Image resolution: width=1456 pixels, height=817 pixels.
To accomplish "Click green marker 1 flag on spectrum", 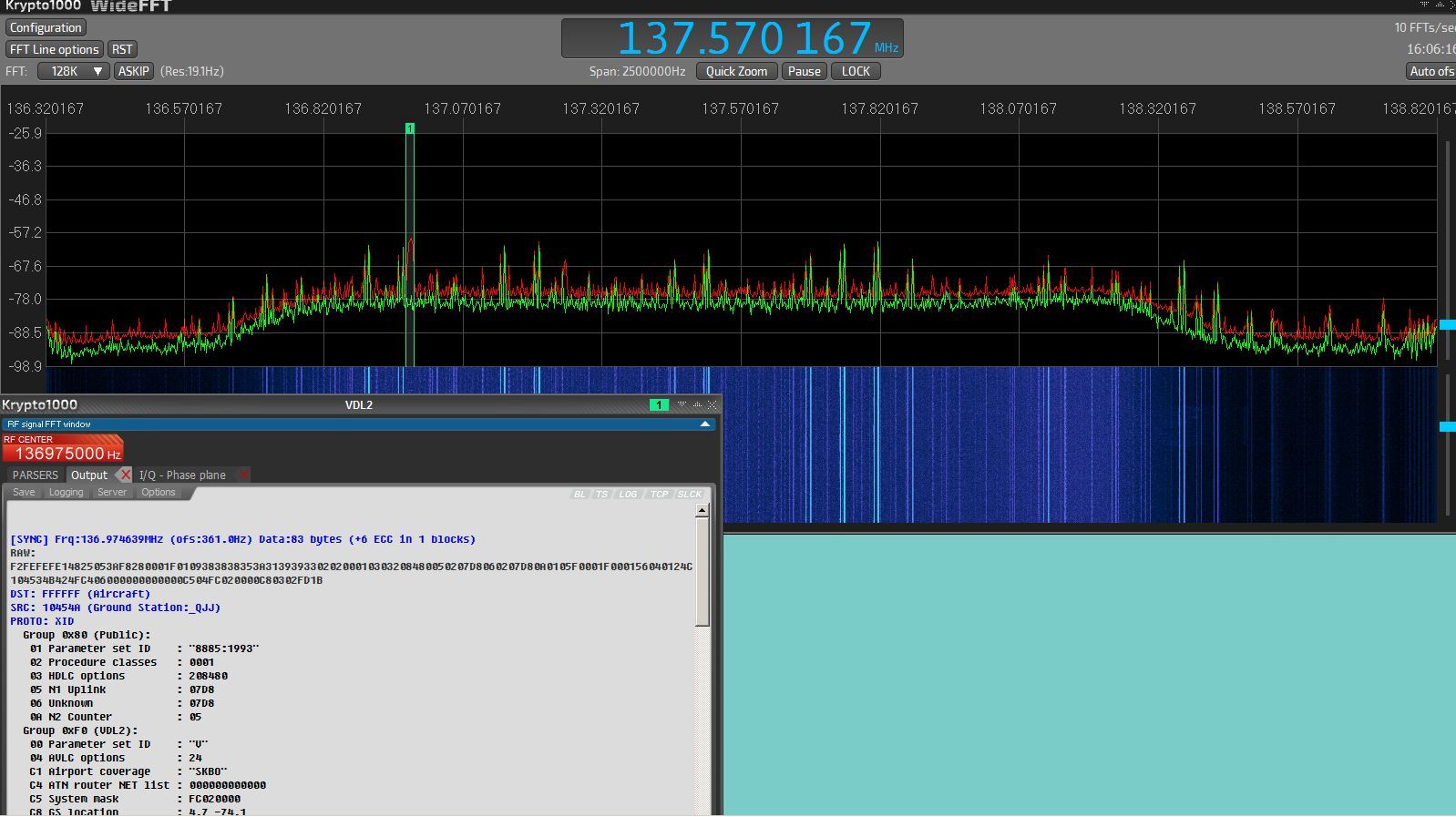I will 410,128.
